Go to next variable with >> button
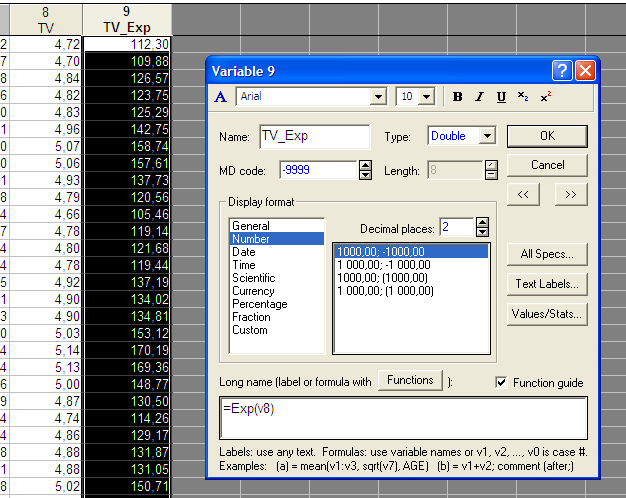This screenshot has width=626, height=498. point(570,194)
